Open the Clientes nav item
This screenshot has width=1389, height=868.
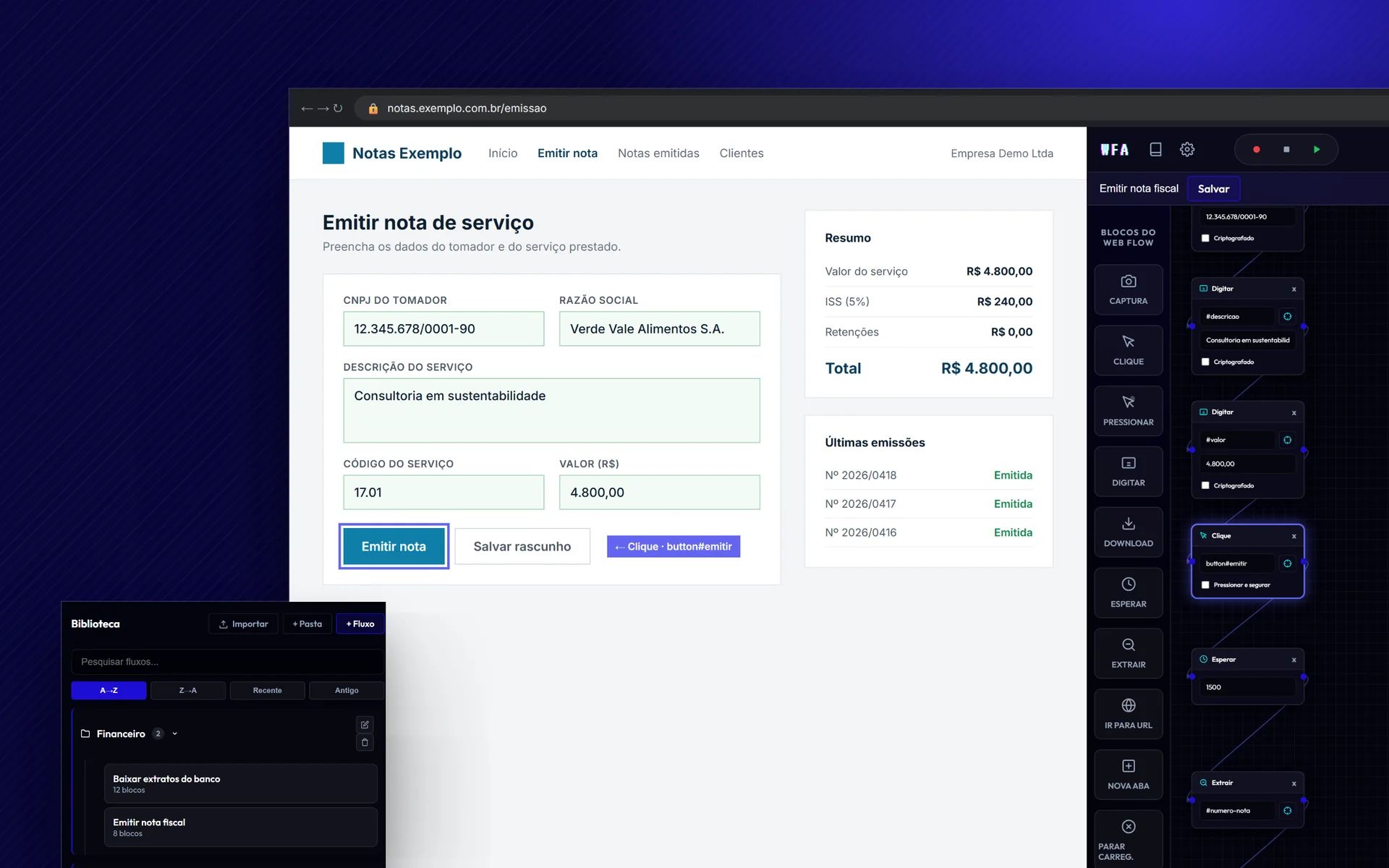pos(742,153)
